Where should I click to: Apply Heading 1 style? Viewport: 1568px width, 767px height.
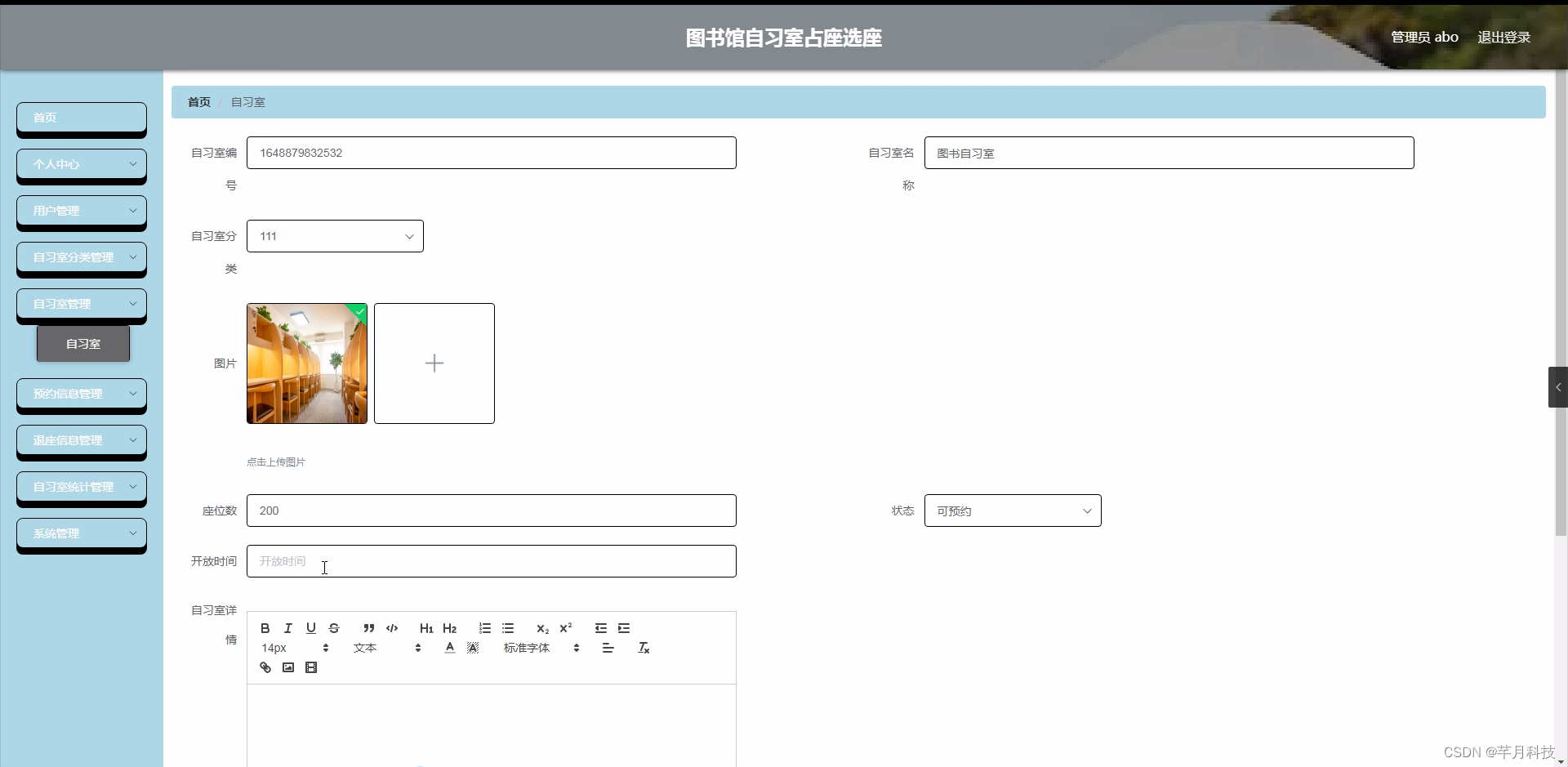coord(425,628)
